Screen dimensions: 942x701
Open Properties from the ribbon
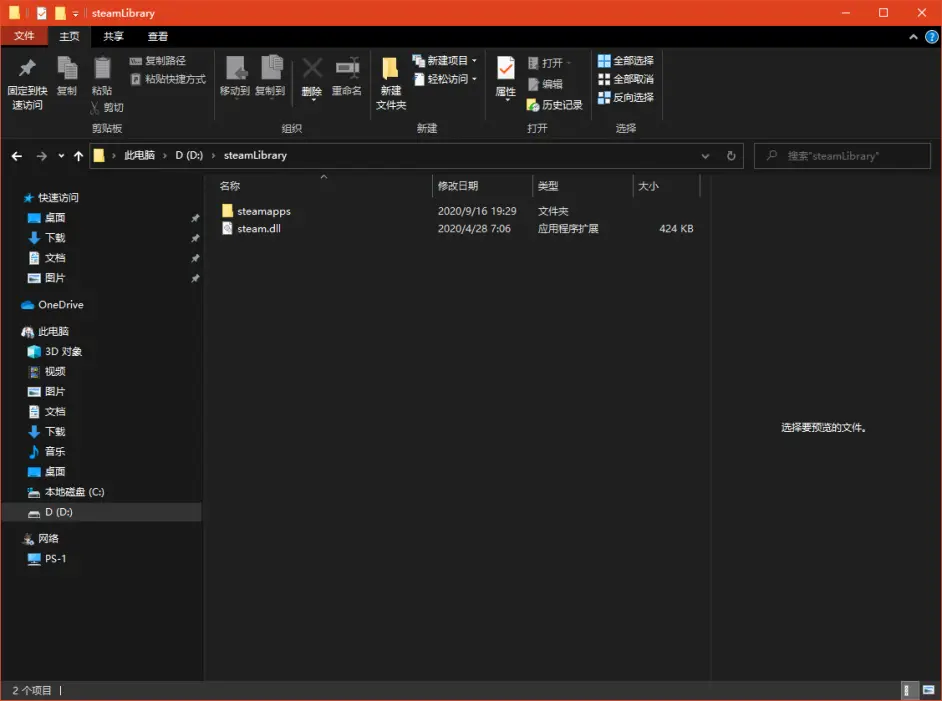[505, 78]
